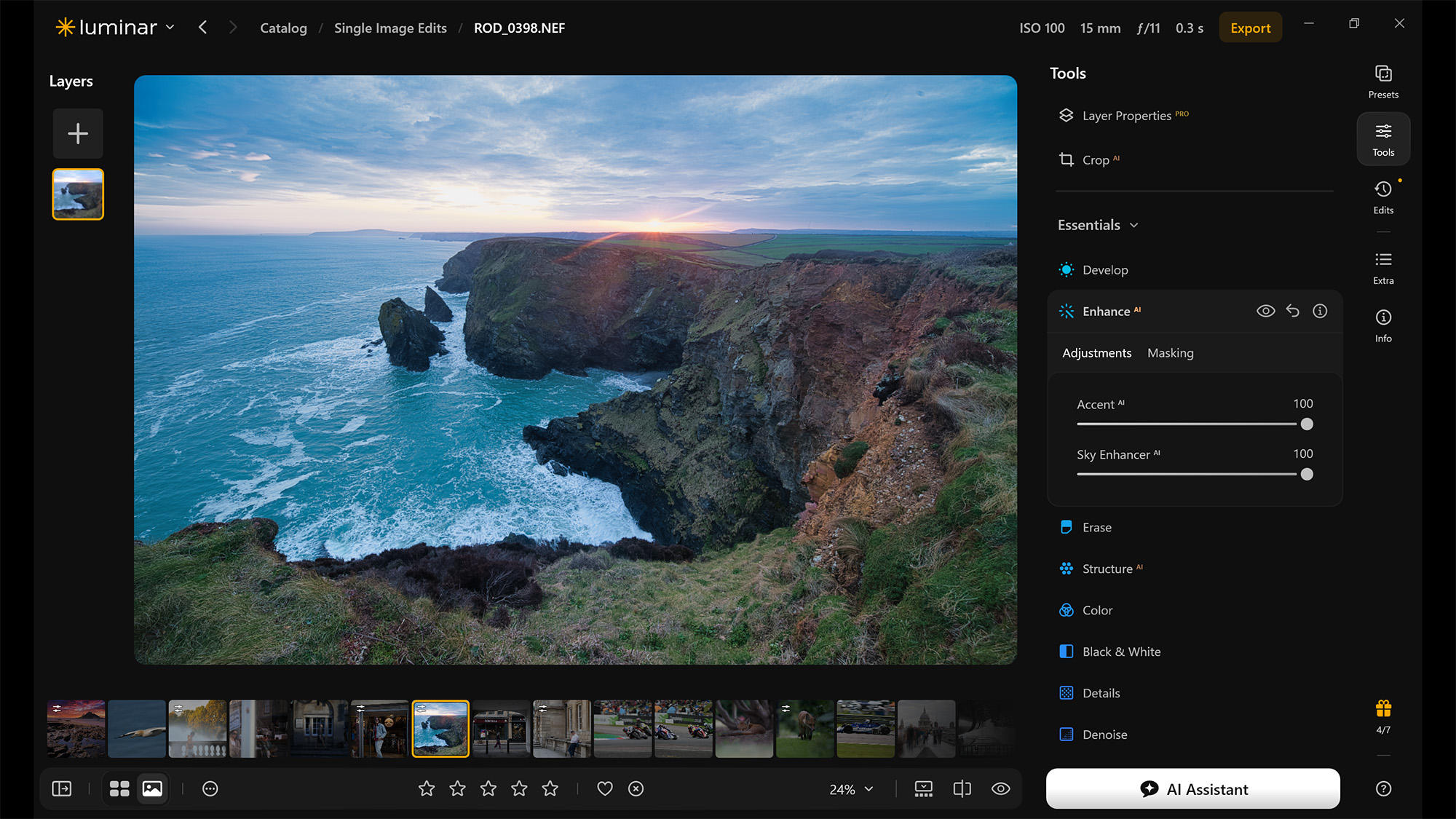
Task: Navigate back with the left arrow
Action: click(x=202, y=28)
